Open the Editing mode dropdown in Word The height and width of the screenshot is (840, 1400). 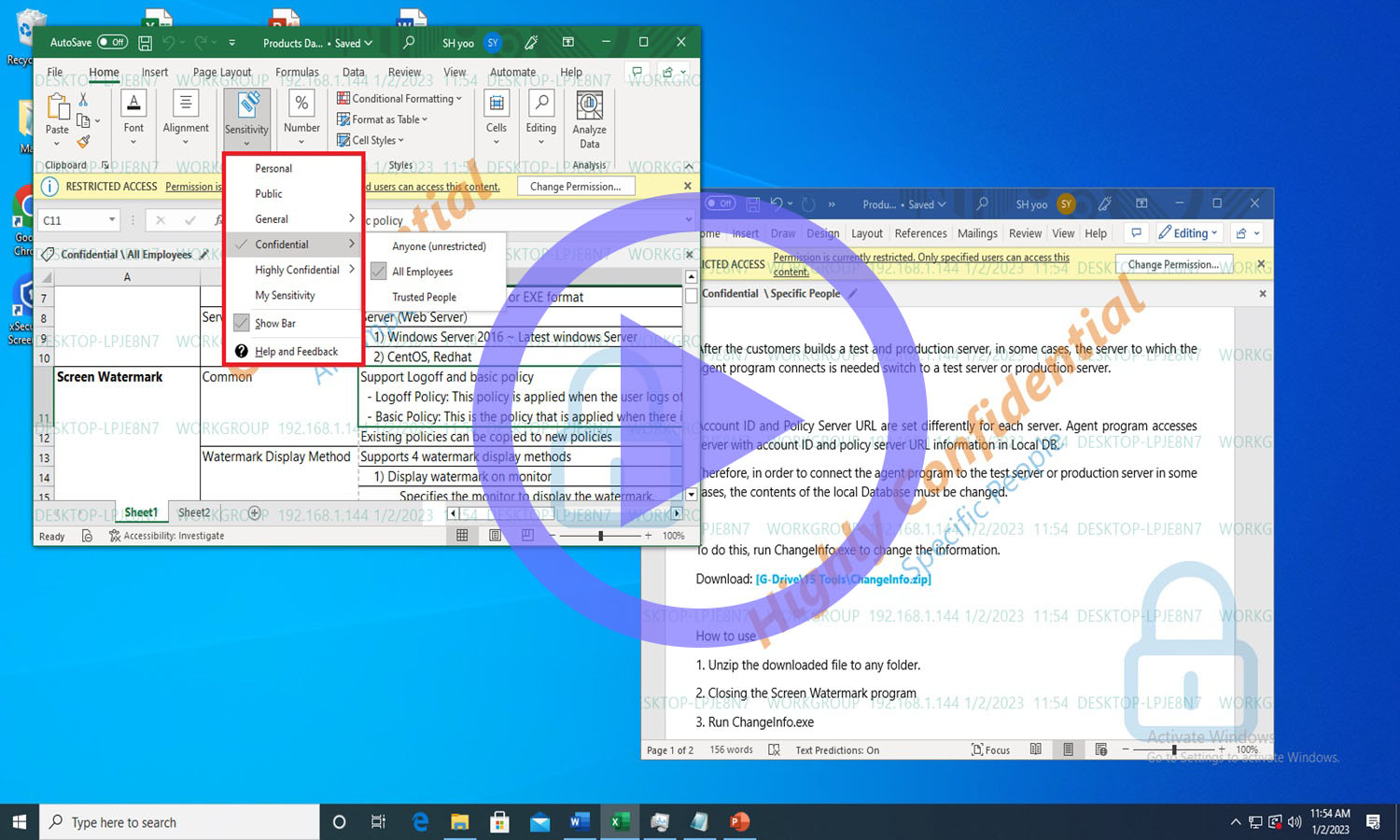click(1188, 233)
